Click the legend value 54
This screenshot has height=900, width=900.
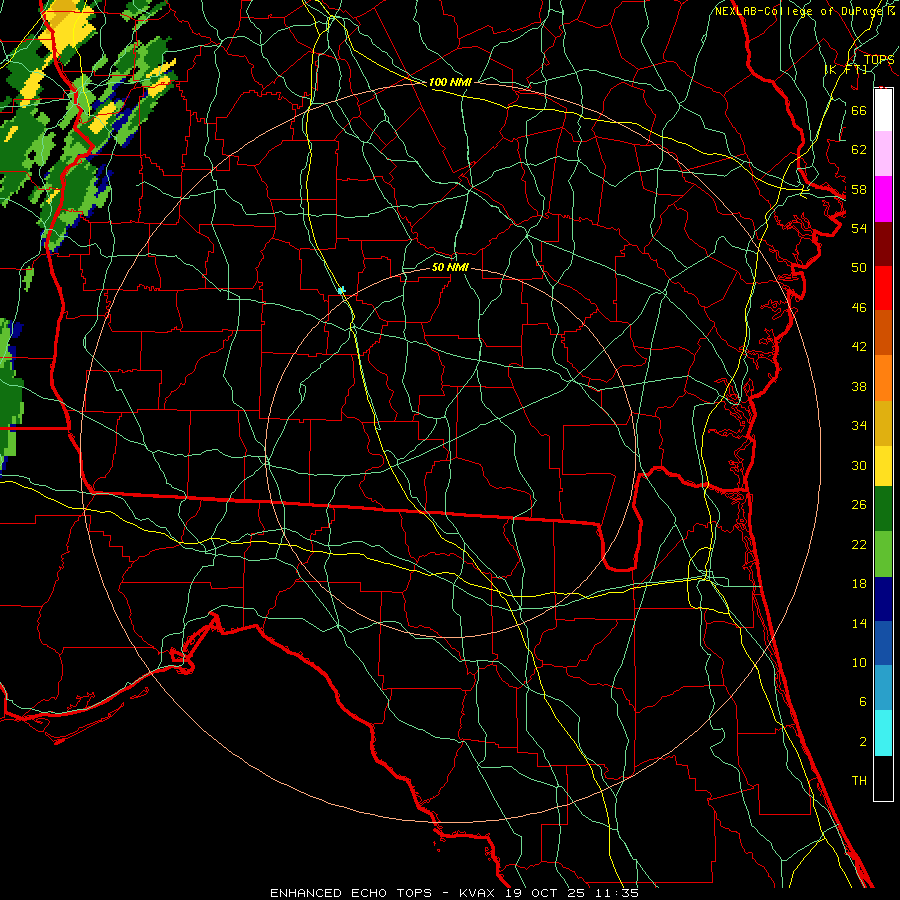click(x=859, y=228)
